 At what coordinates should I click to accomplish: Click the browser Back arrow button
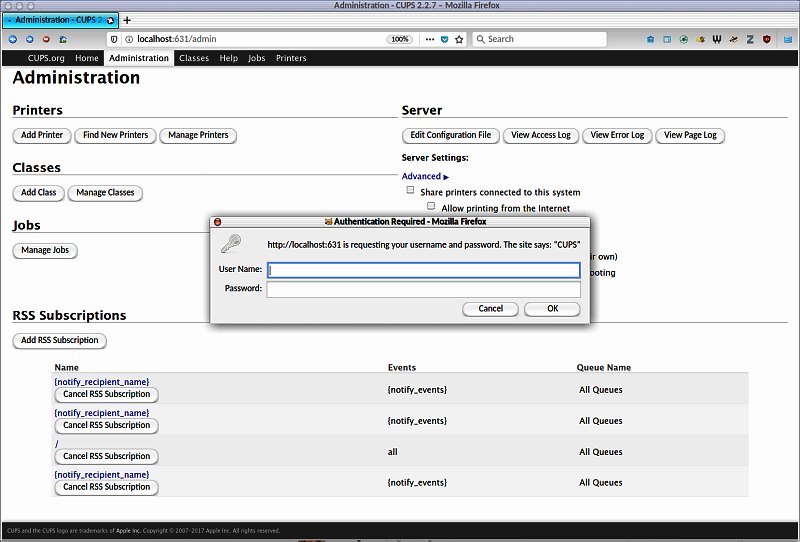[x=13, y=39]
